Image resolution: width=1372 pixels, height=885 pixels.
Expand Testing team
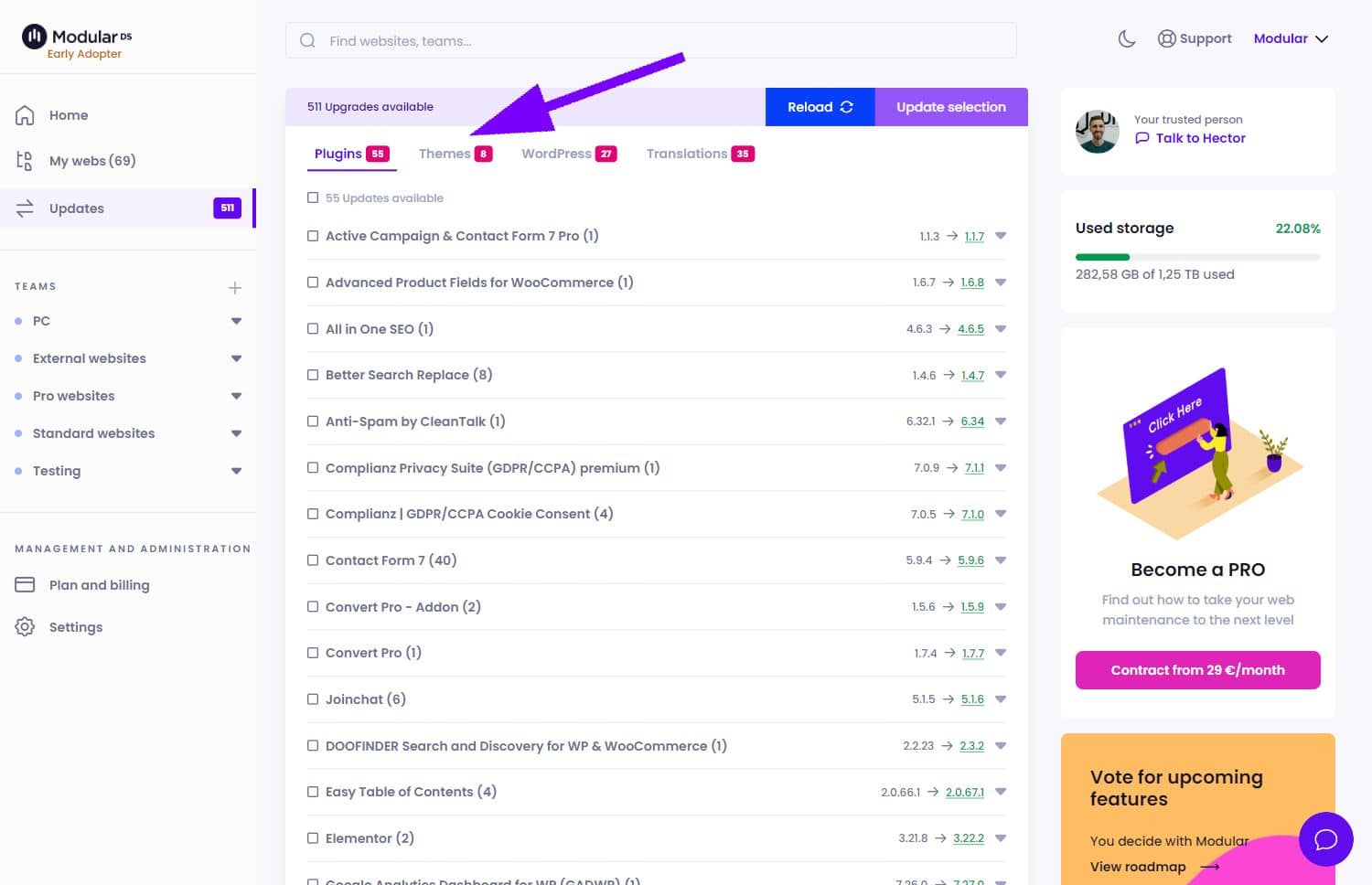(236, 471)
